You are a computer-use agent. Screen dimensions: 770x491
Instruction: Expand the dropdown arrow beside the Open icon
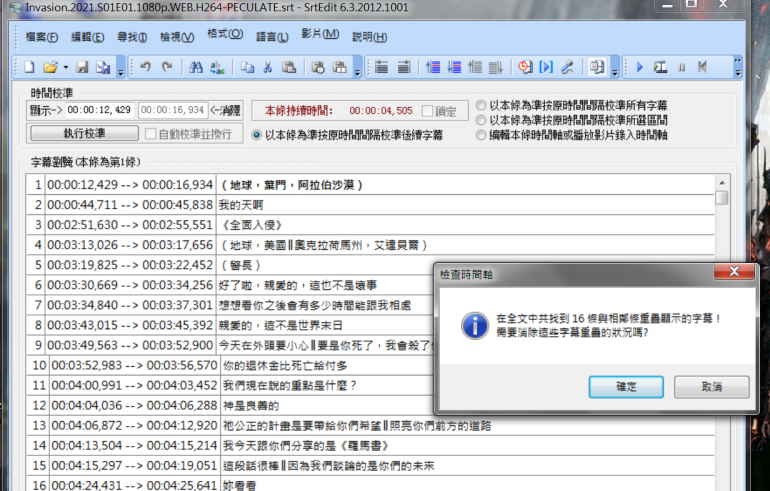[x=65, y=67]
